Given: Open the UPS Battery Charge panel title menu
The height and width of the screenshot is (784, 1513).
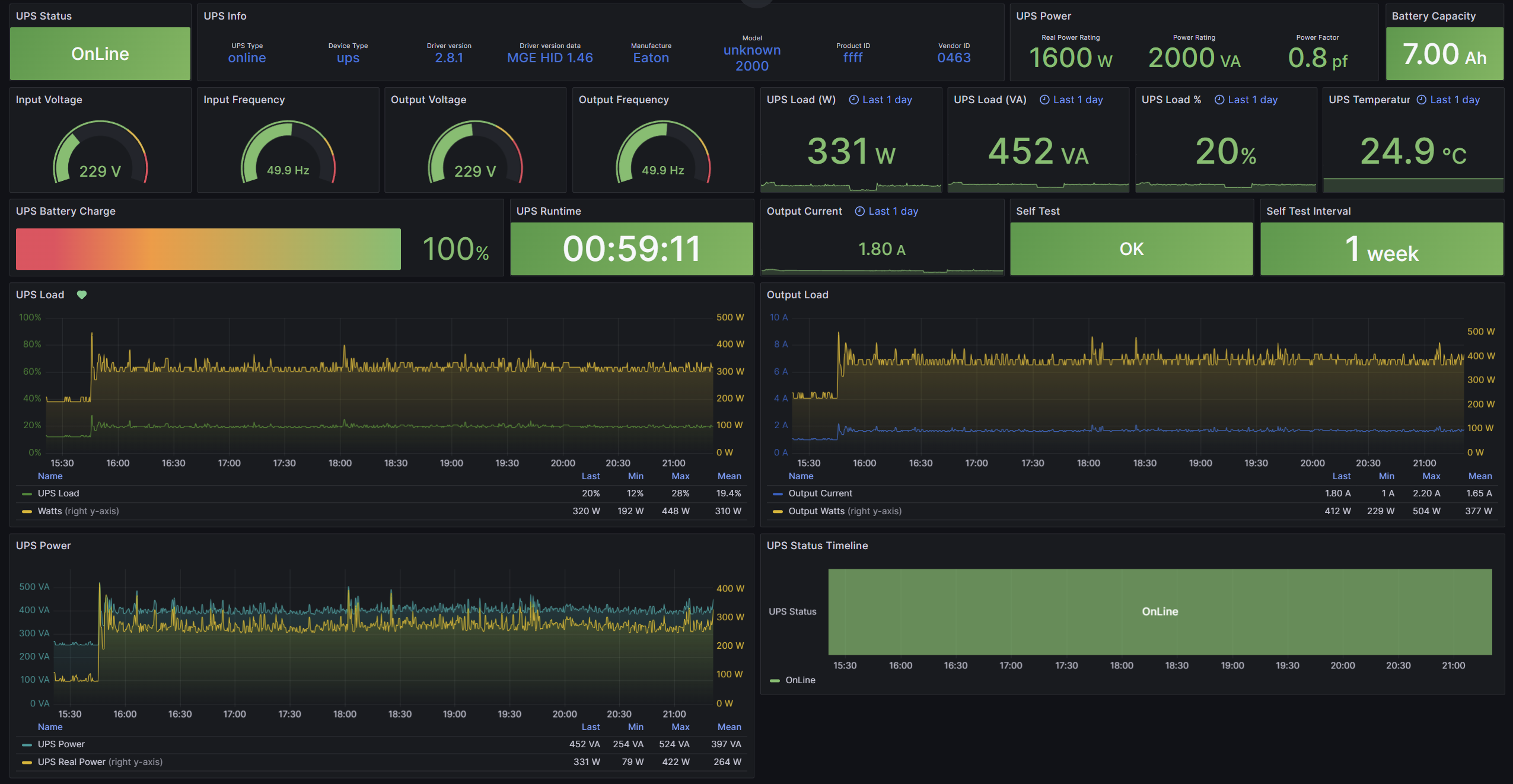Looking at the screenshot, I should (65, 211).
